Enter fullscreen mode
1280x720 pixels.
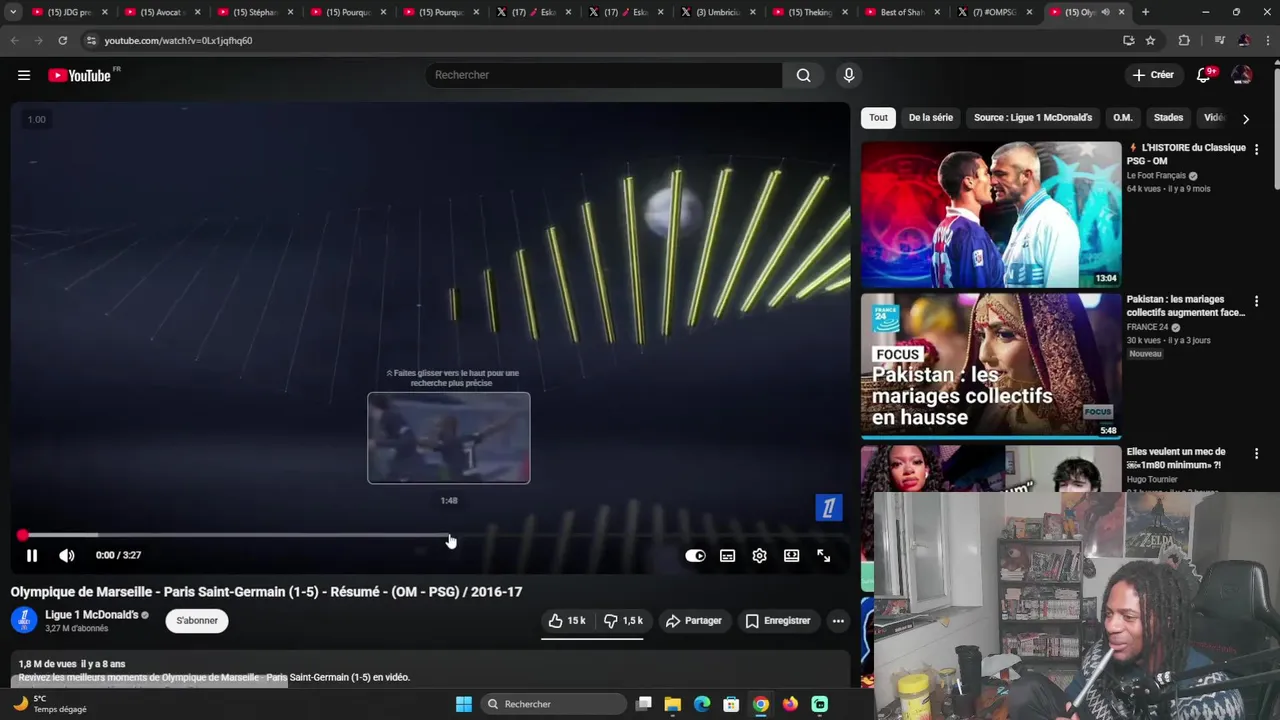[823, 555]
